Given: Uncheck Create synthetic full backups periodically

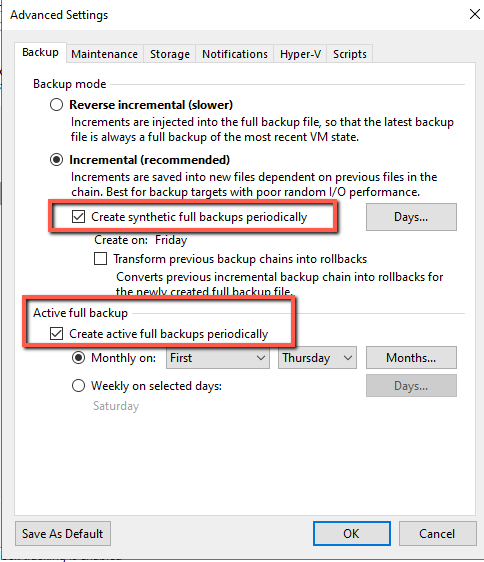Looking at the screenshot, I should (79, 216).
